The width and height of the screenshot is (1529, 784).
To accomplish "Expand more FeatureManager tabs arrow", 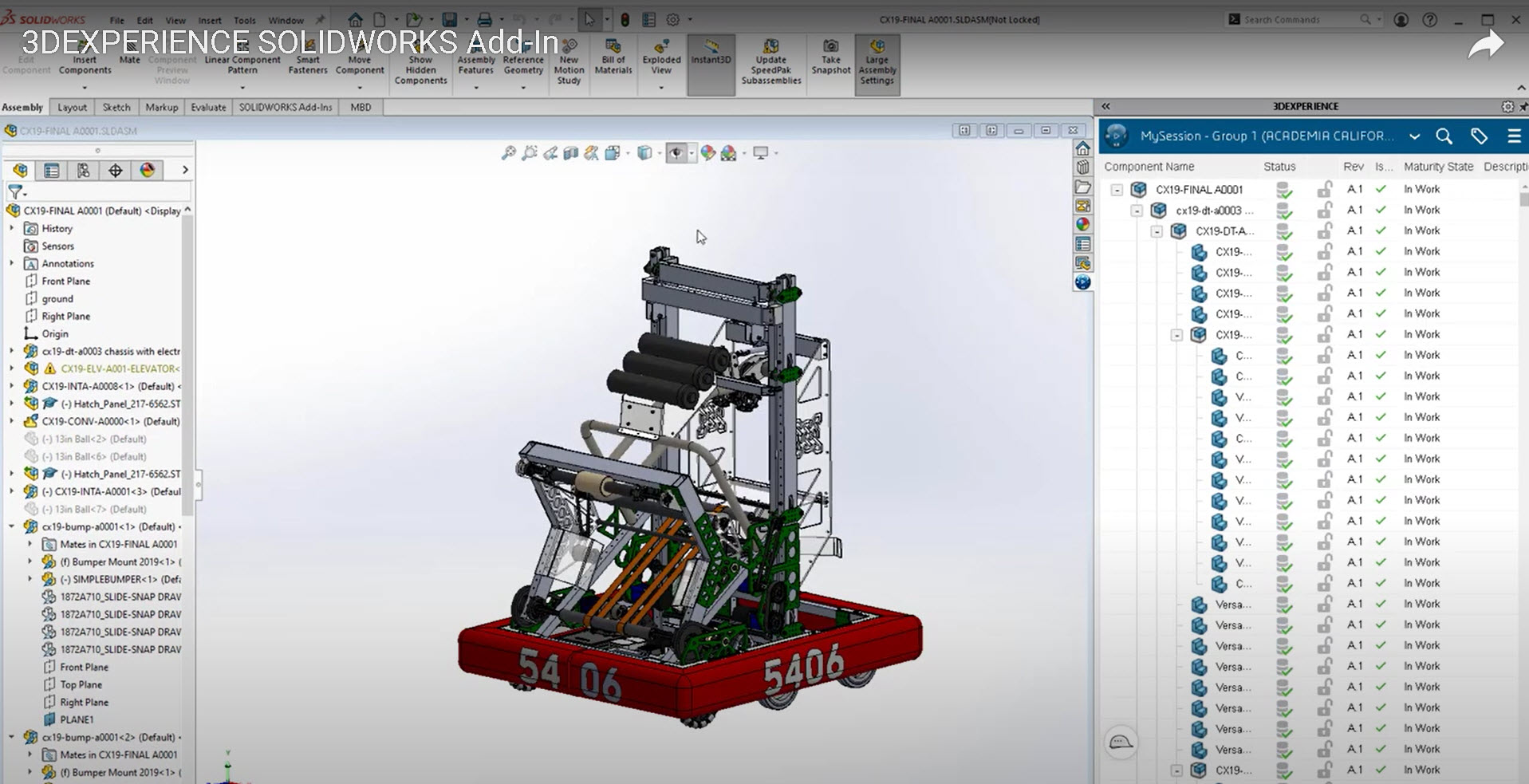I will tap(185, 170).
